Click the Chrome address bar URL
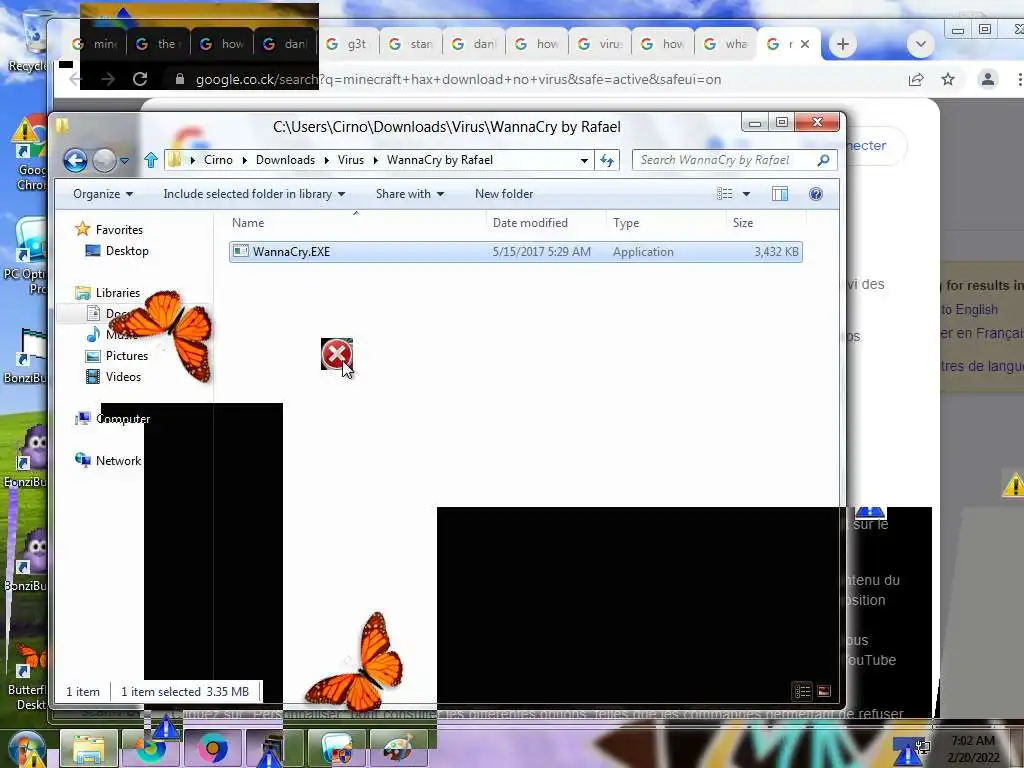The image size is (1024, 768). click(458, 80)
